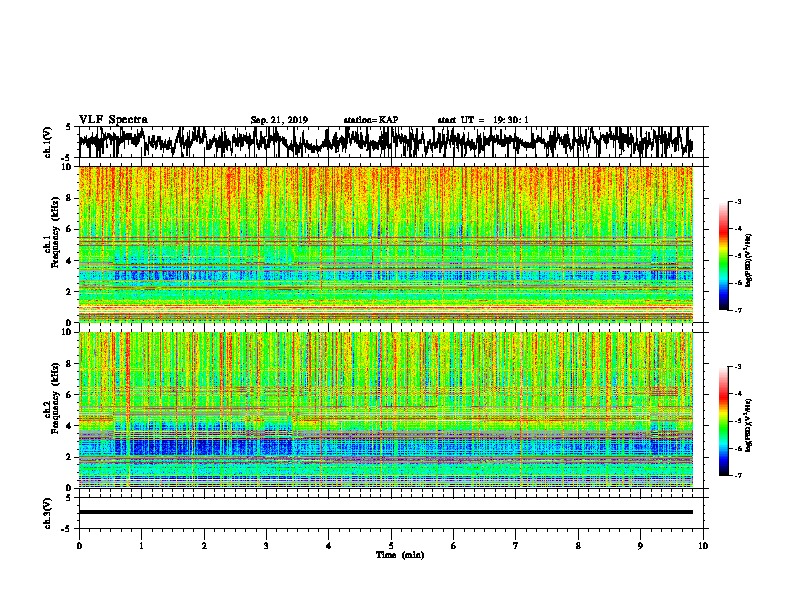The width and height of the screenshot is (792, 612).
Task: Click the "Time (min)" axis label
Action: (400, 555)
